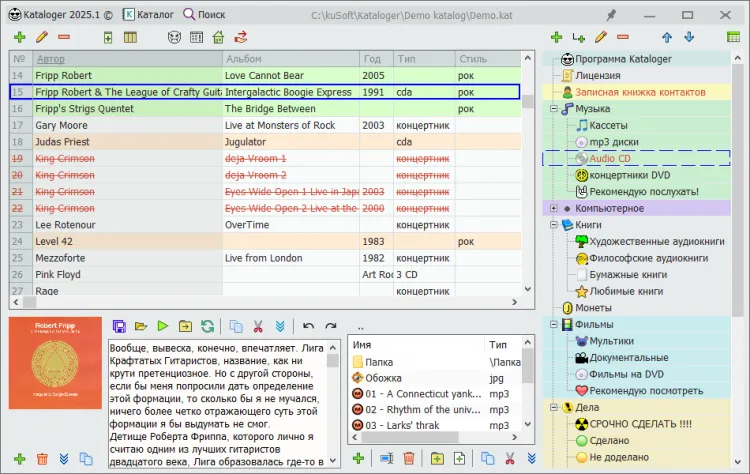The width and height of the screenshot is (750, 474).
Task: Click the trash icon below the cover image
Action: (42, 459)
